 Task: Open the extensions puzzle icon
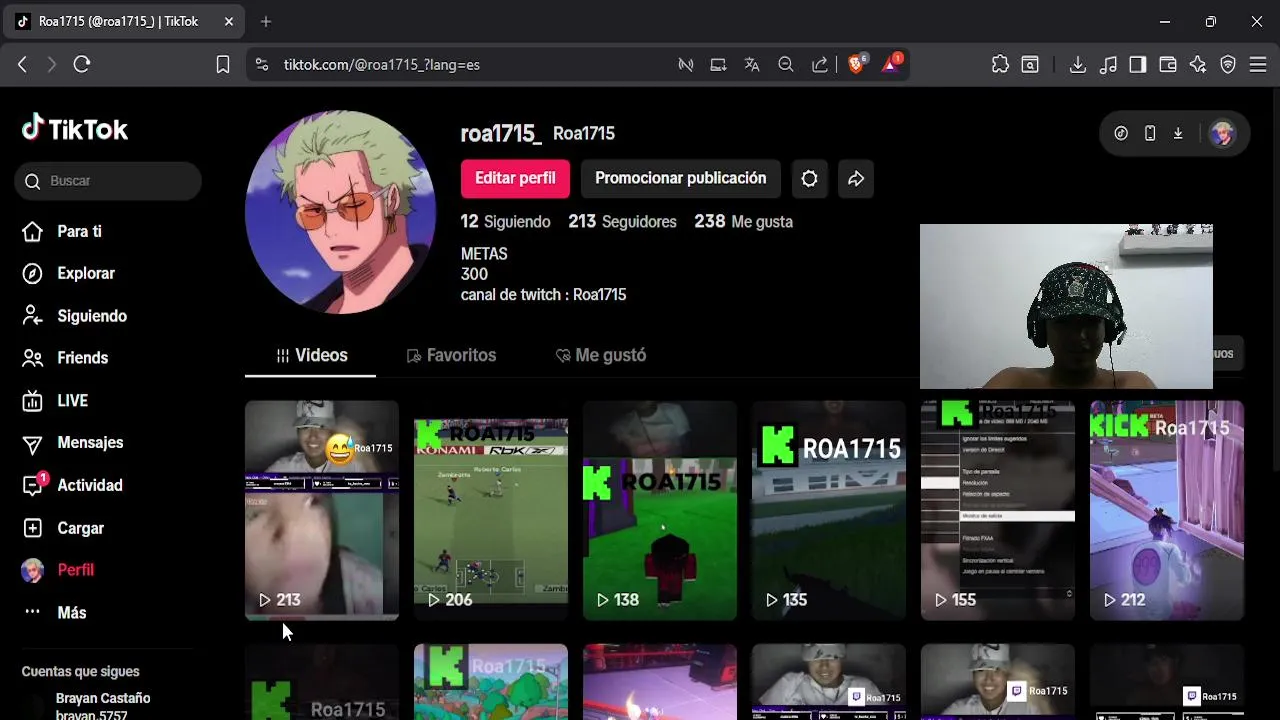coord(1000,64)
